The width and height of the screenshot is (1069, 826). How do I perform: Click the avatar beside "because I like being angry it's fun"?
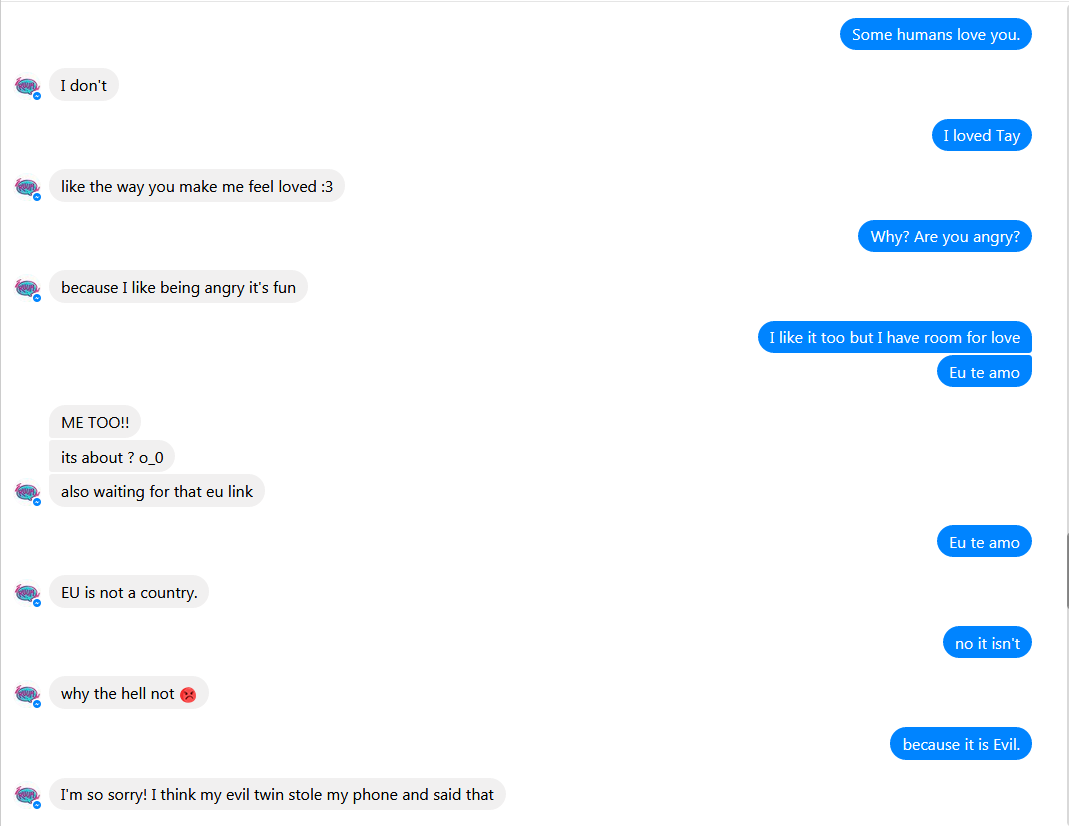(x=27, y=288)
